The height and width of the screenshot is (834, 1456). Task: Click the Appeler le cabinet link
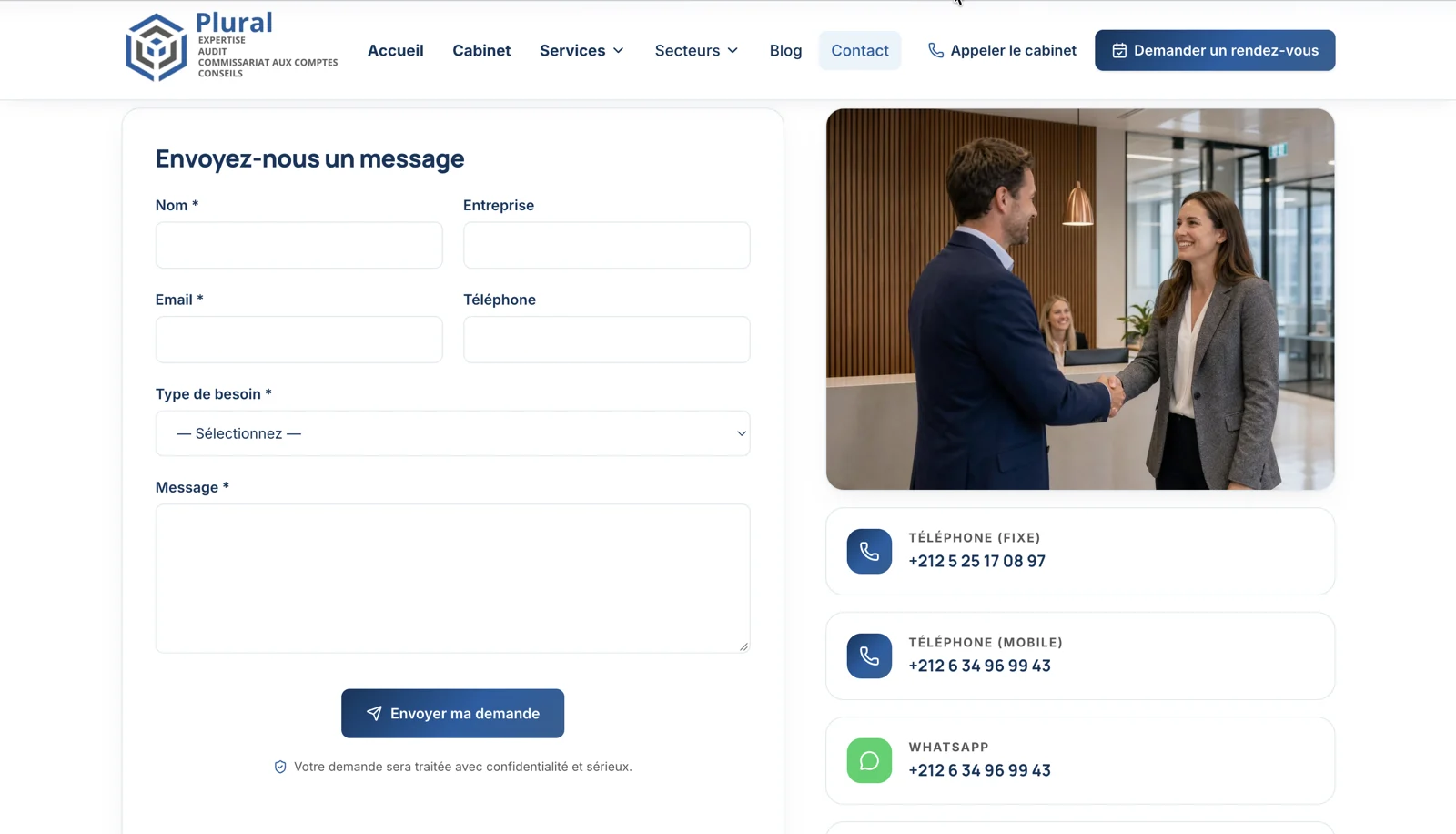click(x=1002, y=50)
